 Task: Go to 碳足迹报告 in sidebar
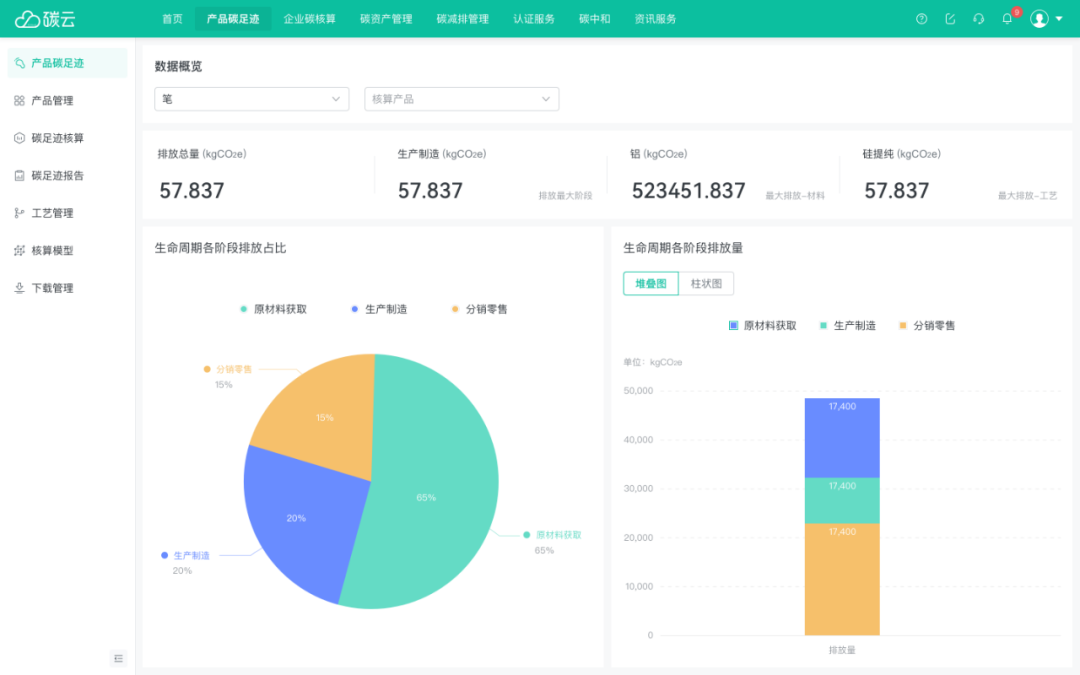[x=57, y=176]
